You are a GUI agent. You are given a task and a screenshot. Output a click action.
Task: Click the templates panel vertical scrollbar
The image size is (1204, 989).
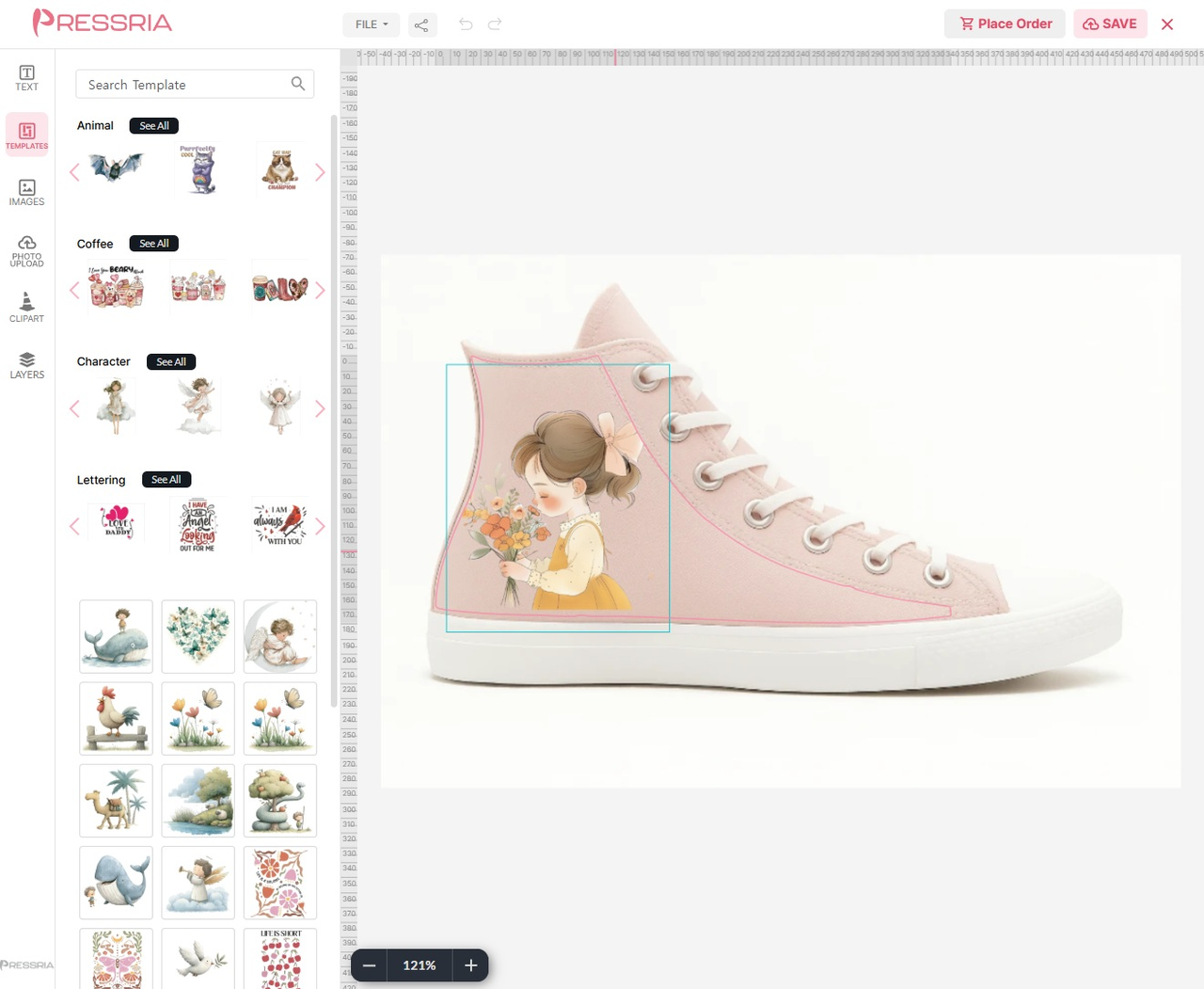pyautogui.click(x=334, y=411)
